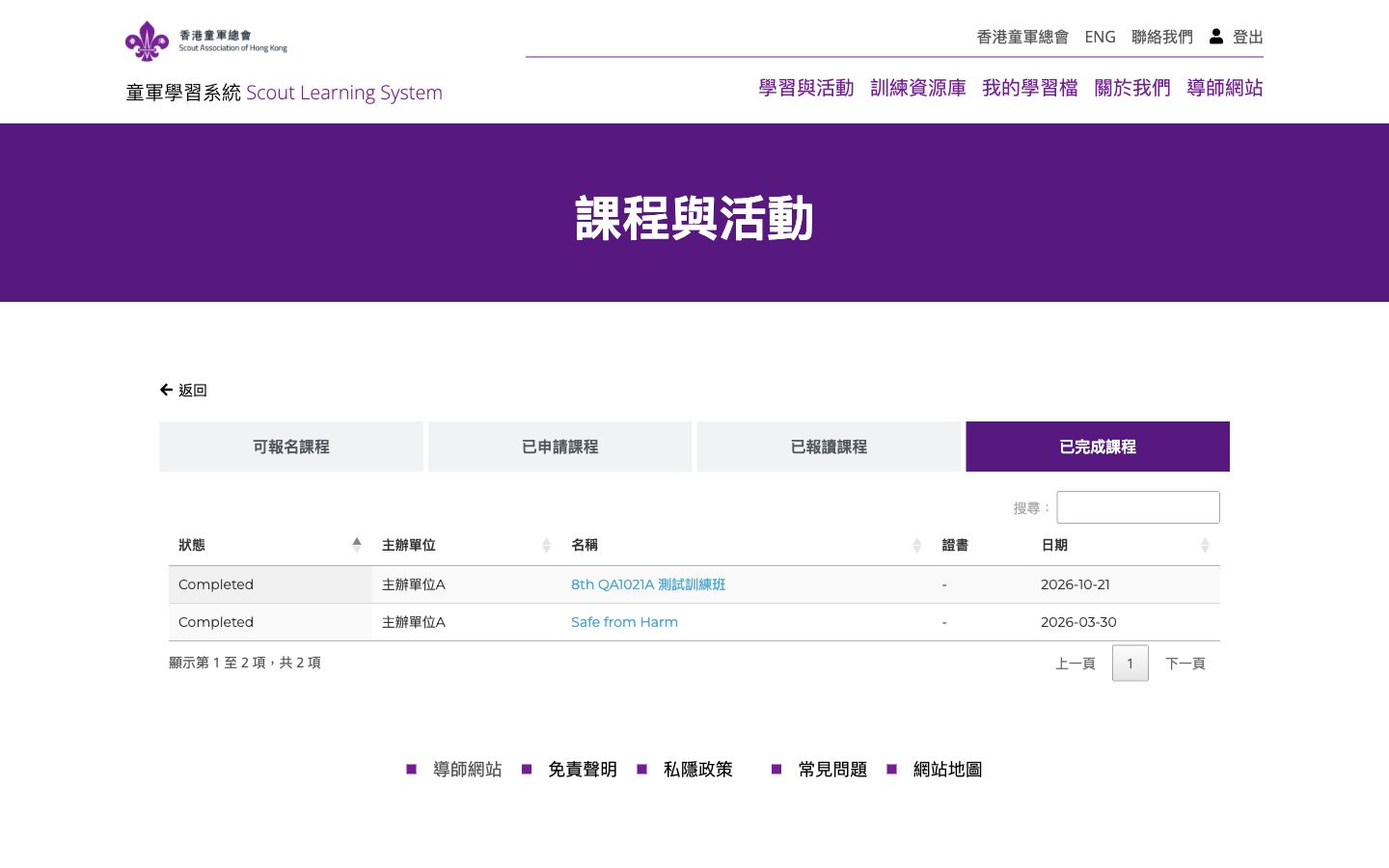The width and height of the screenshot is (1389, 868).
Task: Click the user profile icon beside 登出
Action: (1216, 36)
